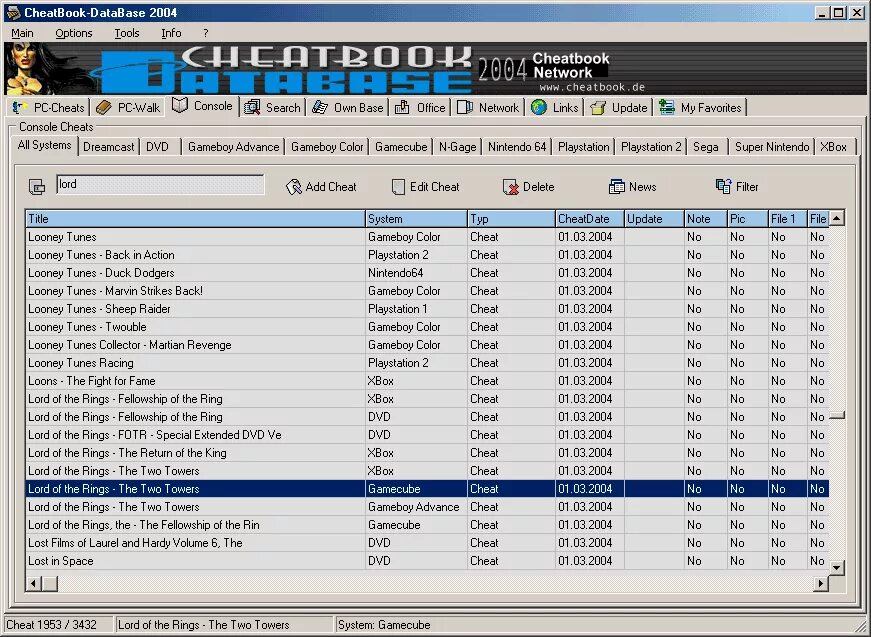Sort by the Typ column header

511,219
